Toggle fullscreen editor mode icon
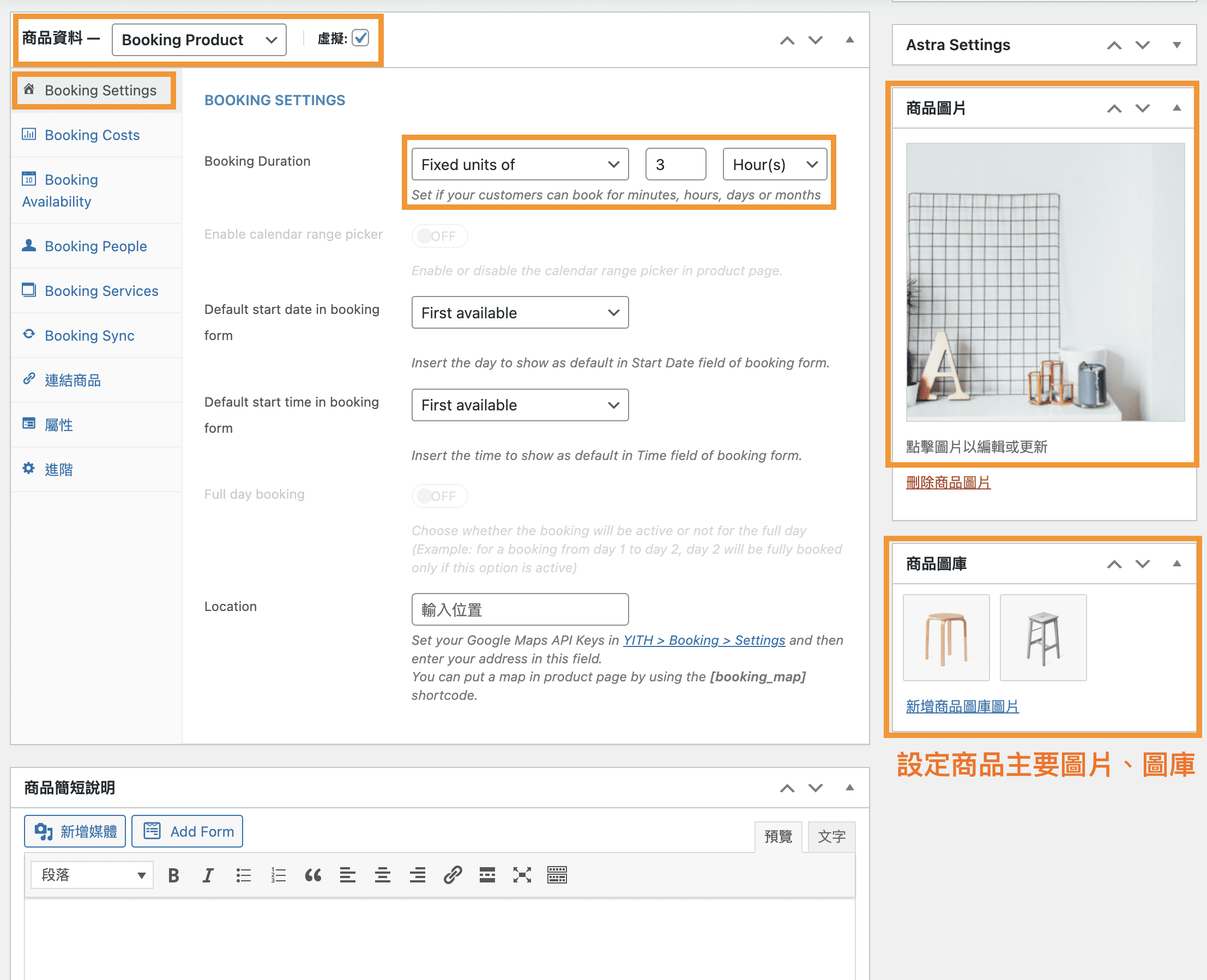Viewport: 1207px width, 980px height. coord(522,875)
